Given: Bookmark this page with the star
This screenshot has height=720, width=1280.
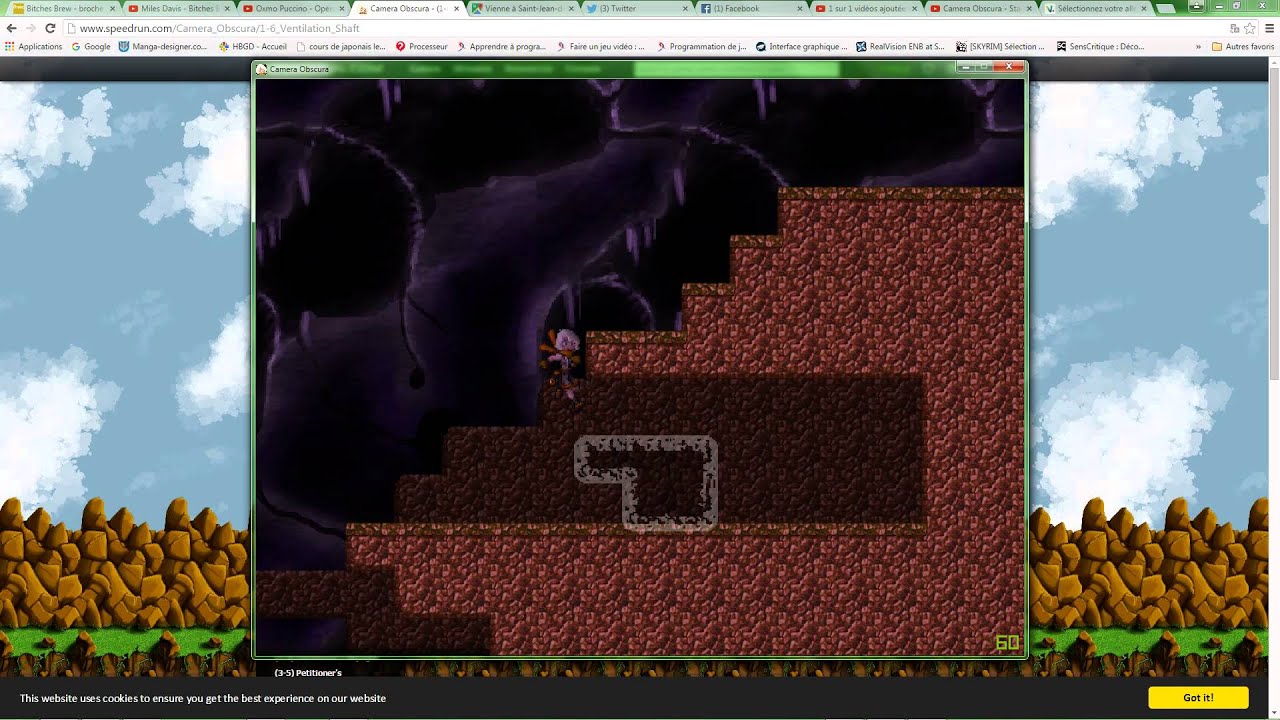Looking at the screenshot, I should [1250, 28].
